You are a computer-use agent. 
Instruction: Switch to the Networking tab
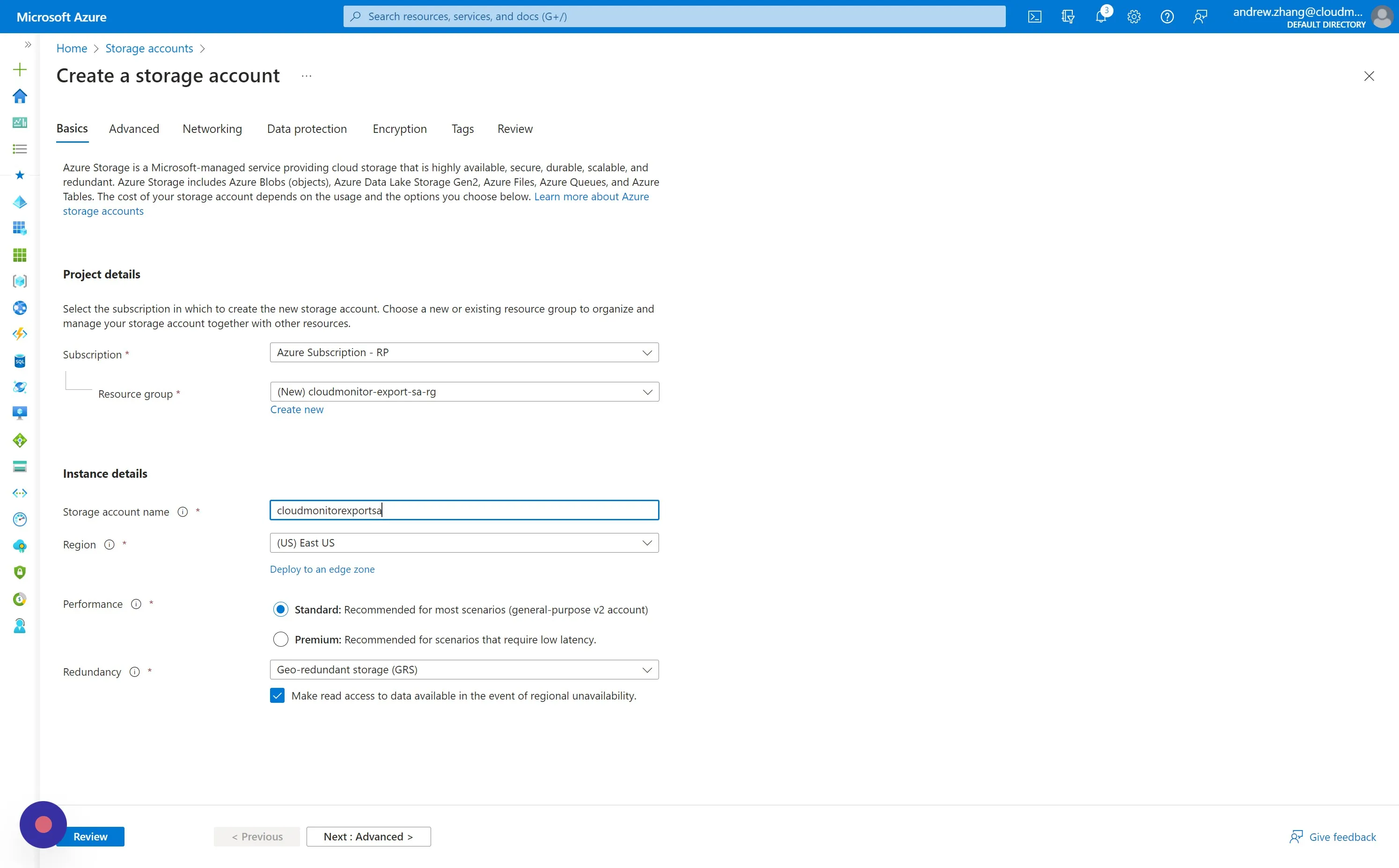(x=212, y=129)
